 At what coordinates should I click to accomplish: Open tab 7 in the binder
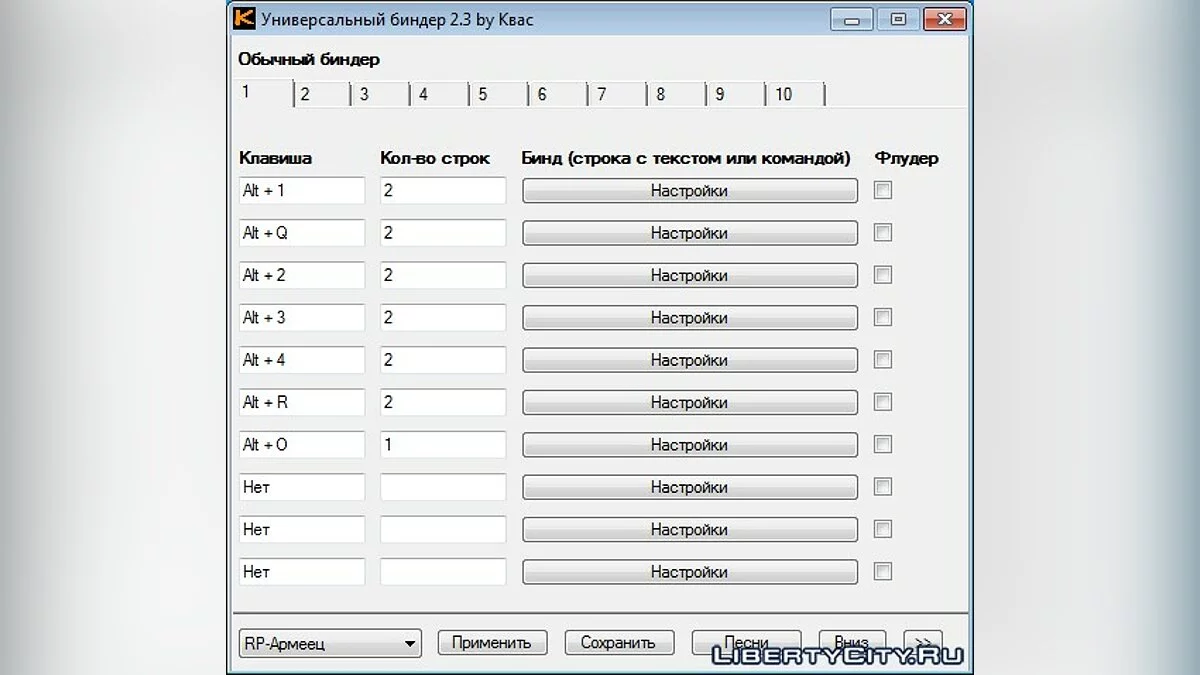[x=602, y=94]
